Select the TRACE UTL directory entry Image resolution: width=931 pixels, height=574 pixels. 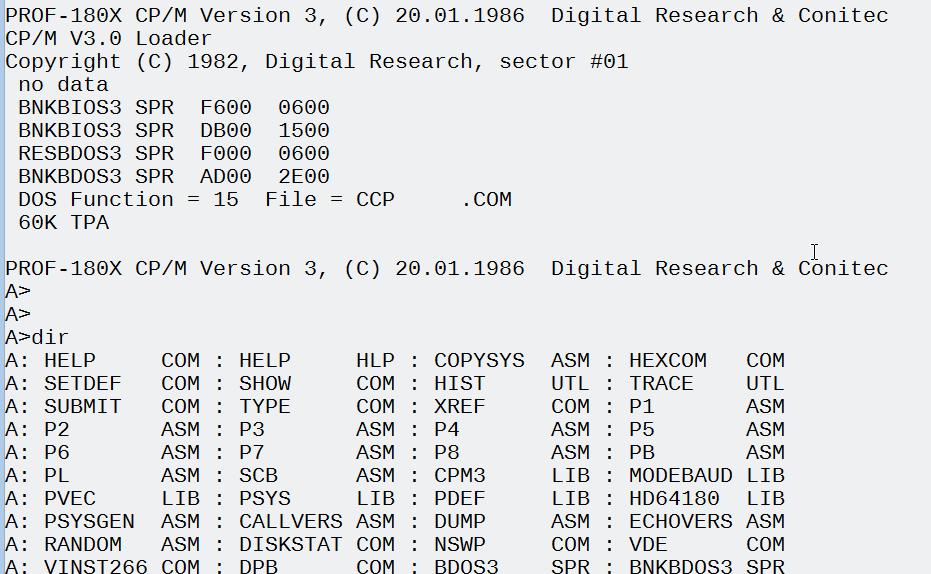[706, 384]
